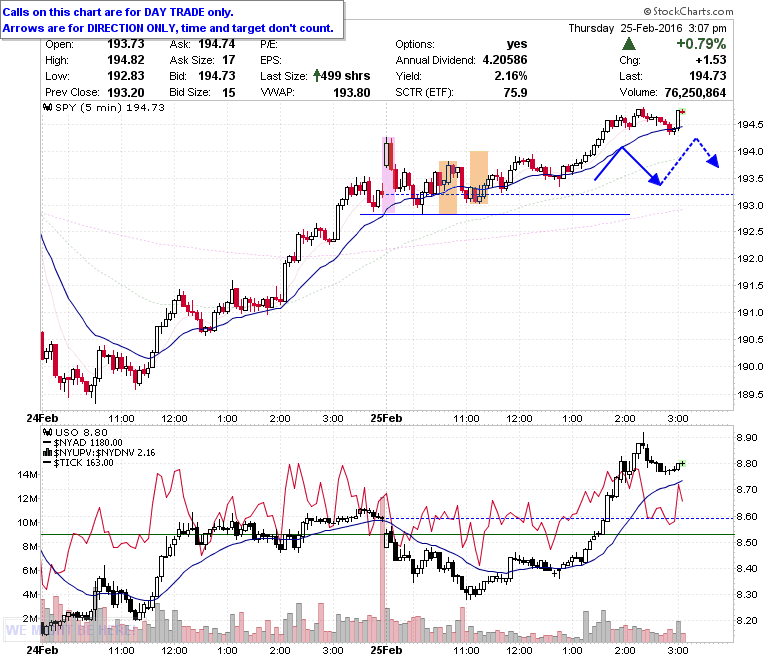
Task: Click the 194.5 price axis label
Action: [x=750, y=124]
